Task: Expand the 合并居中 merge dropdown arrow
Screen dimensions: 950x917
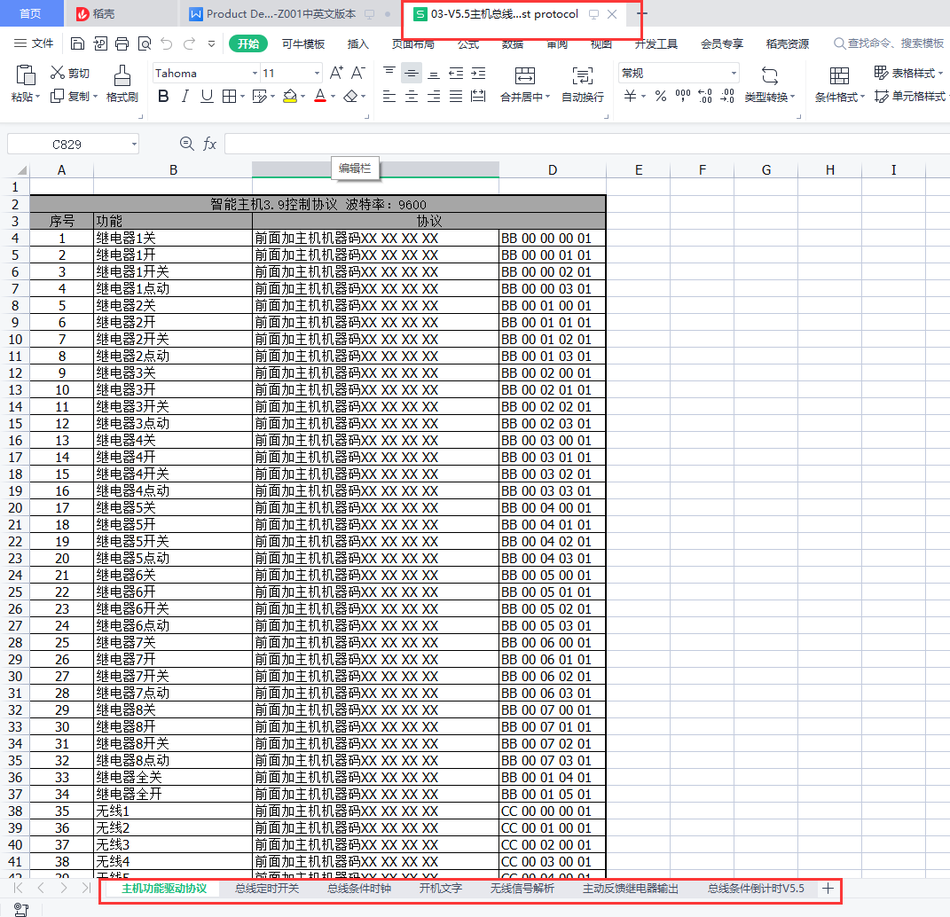Action: pyautogui.click(x=548, y=97)
